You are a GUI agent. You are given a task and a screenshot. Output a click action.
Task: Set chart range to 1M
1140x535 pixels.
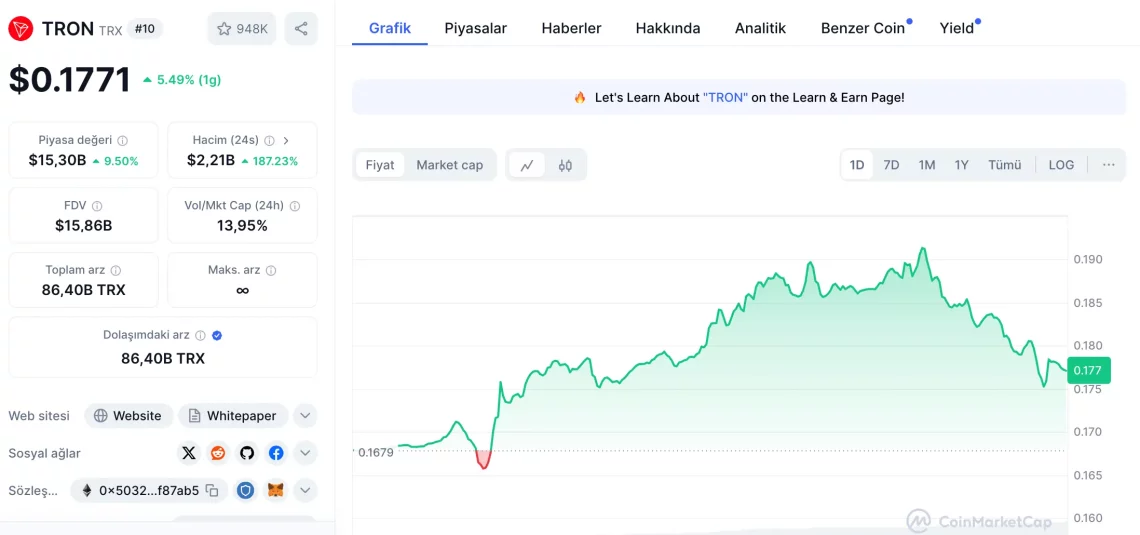(926, 165)
